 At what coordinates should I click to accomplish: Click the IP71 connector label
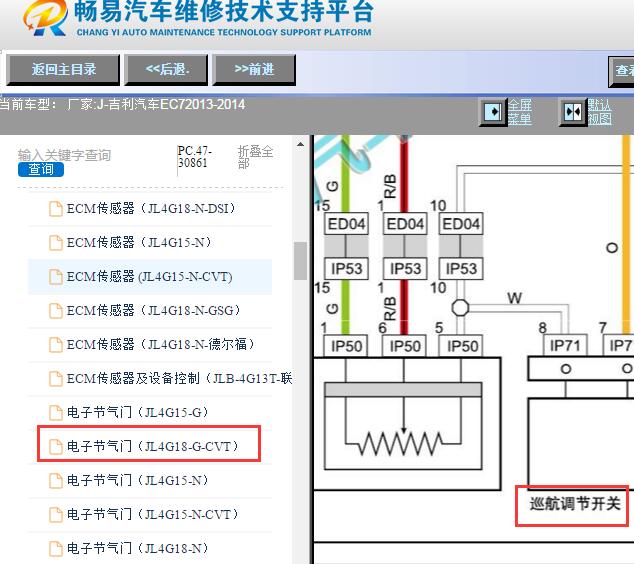[564, 346]
